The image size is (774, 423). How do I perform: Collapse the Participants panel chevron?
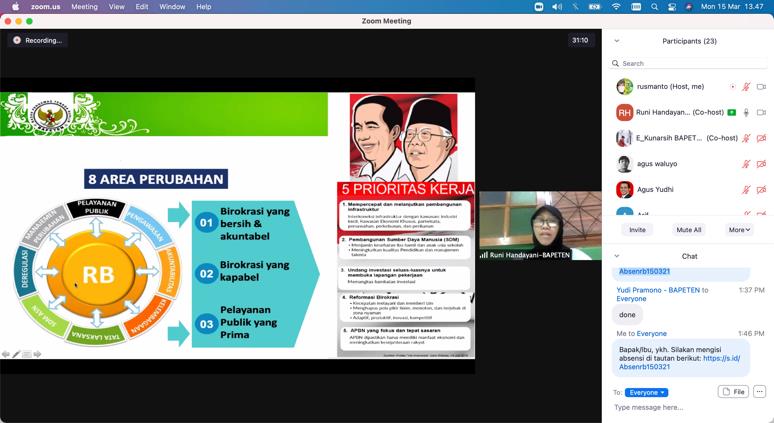point(617,41)
